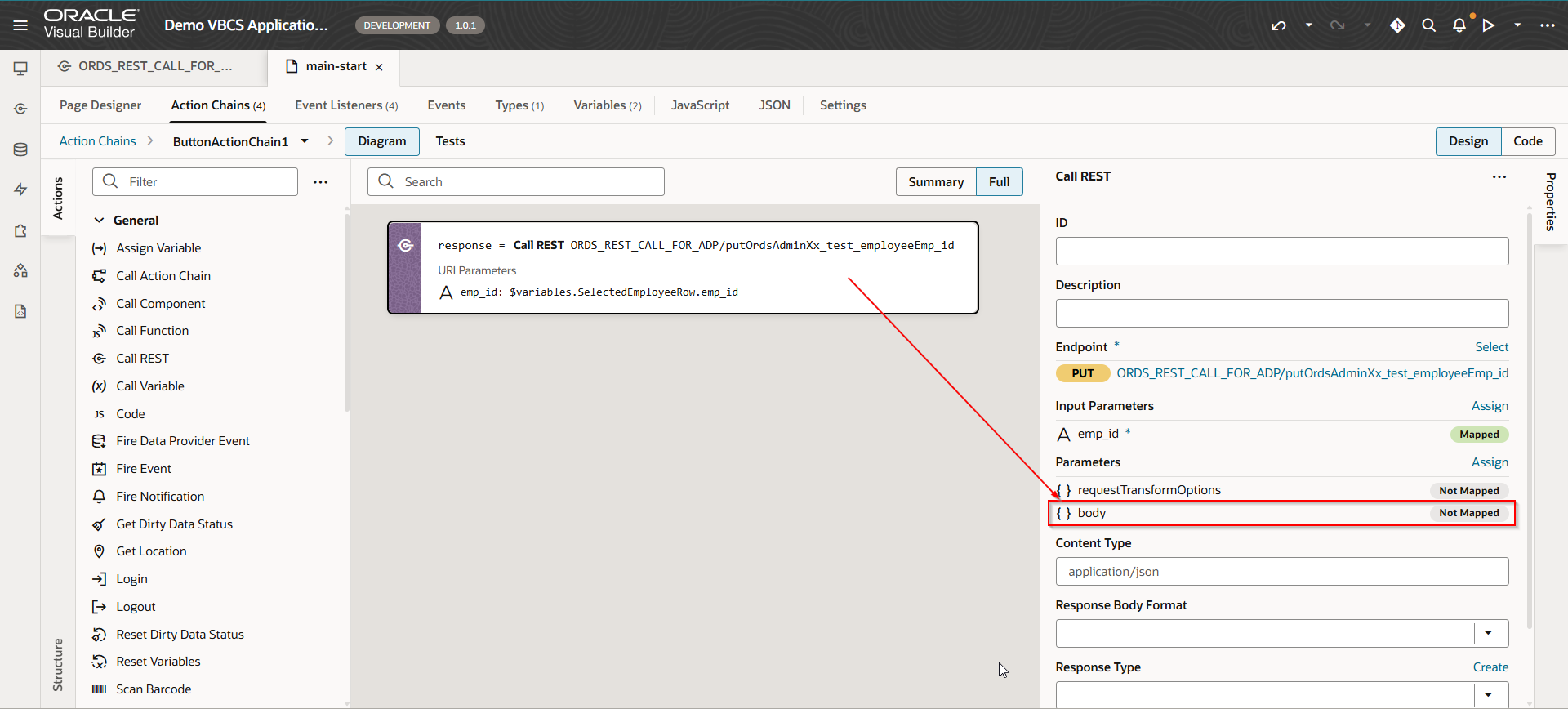Open the Event Listeners tab

click(346, 105)
